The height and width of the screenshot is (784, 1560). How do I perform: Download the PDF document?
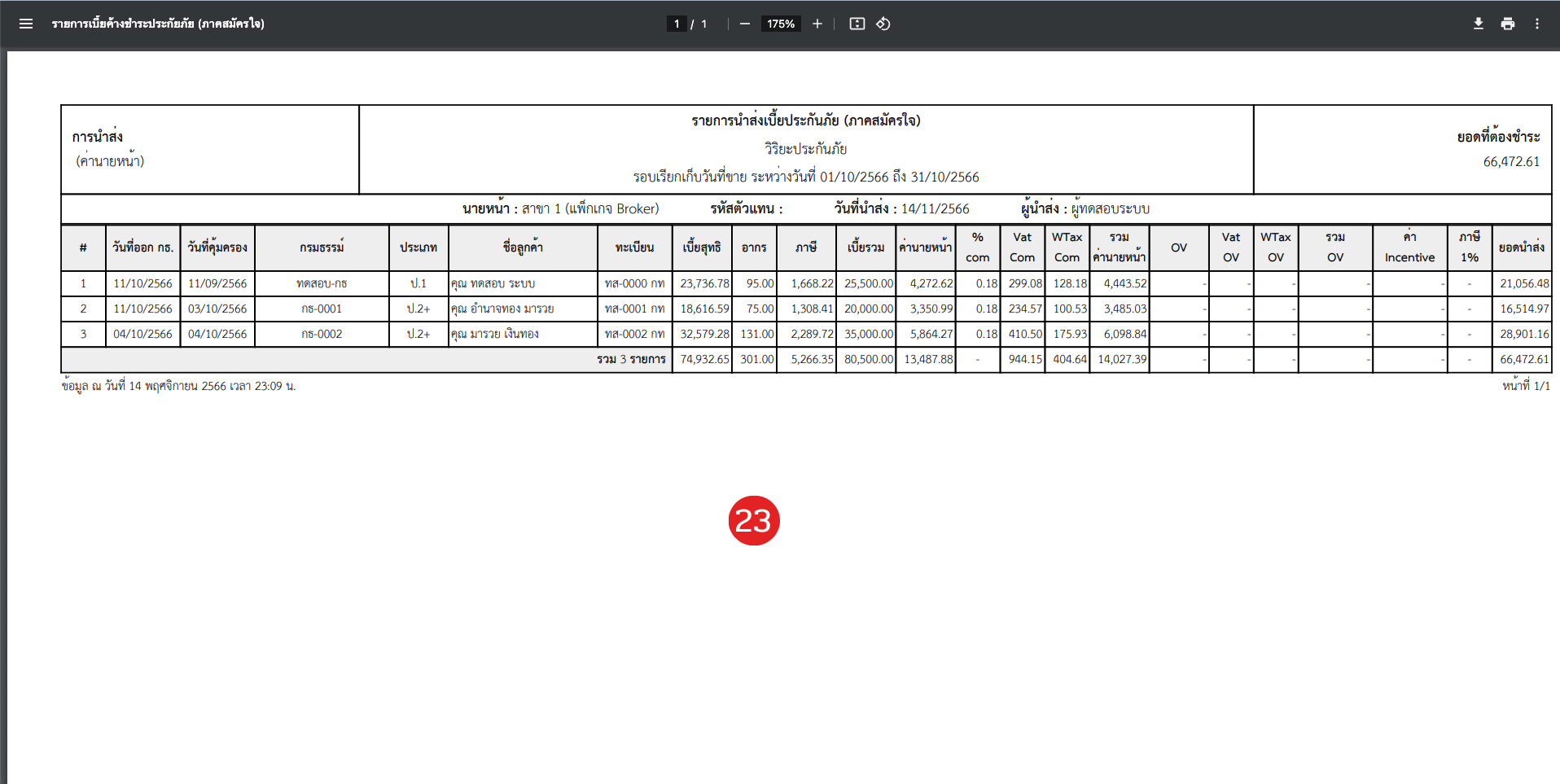point(1479,24)
